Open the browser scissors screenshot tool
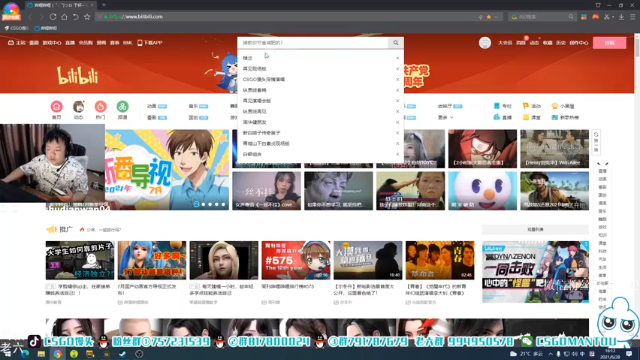This screenshot has height=360, width=640. (607, 17)
